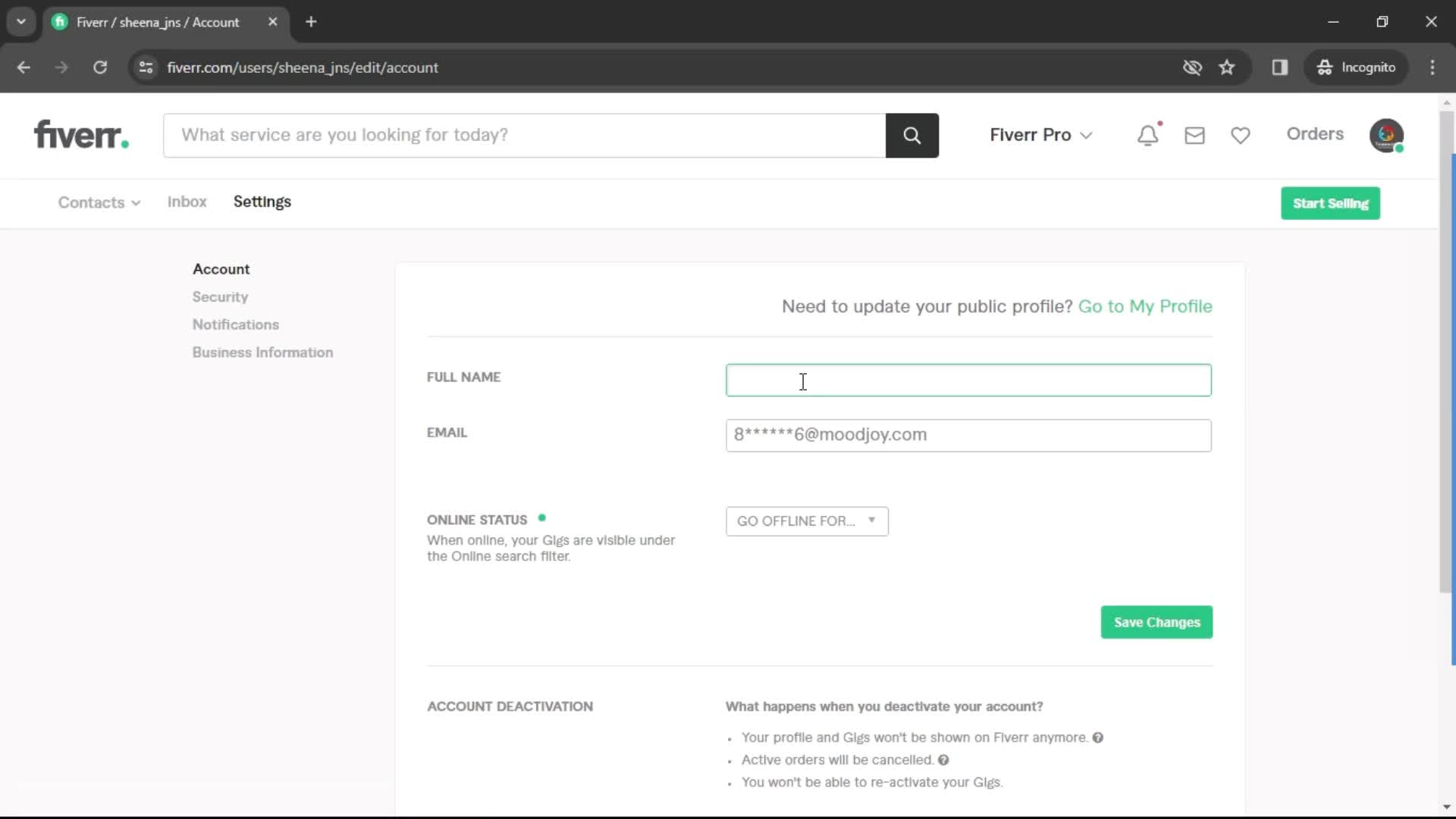1456x819 pixels.
Task: Click the incognito indicator in browser toolbar
Action: [x=1366, y=67]
